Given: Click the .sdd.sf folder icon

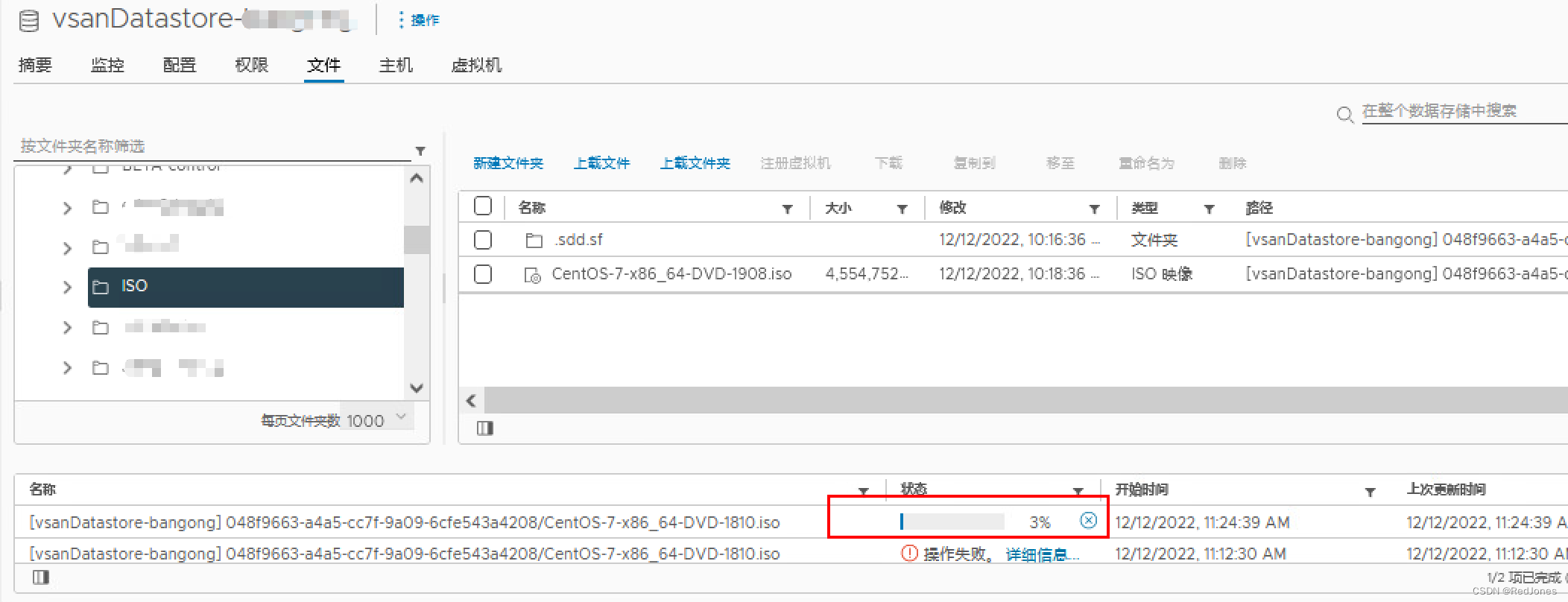Looking at the screenshot, I should click(534, 241).
